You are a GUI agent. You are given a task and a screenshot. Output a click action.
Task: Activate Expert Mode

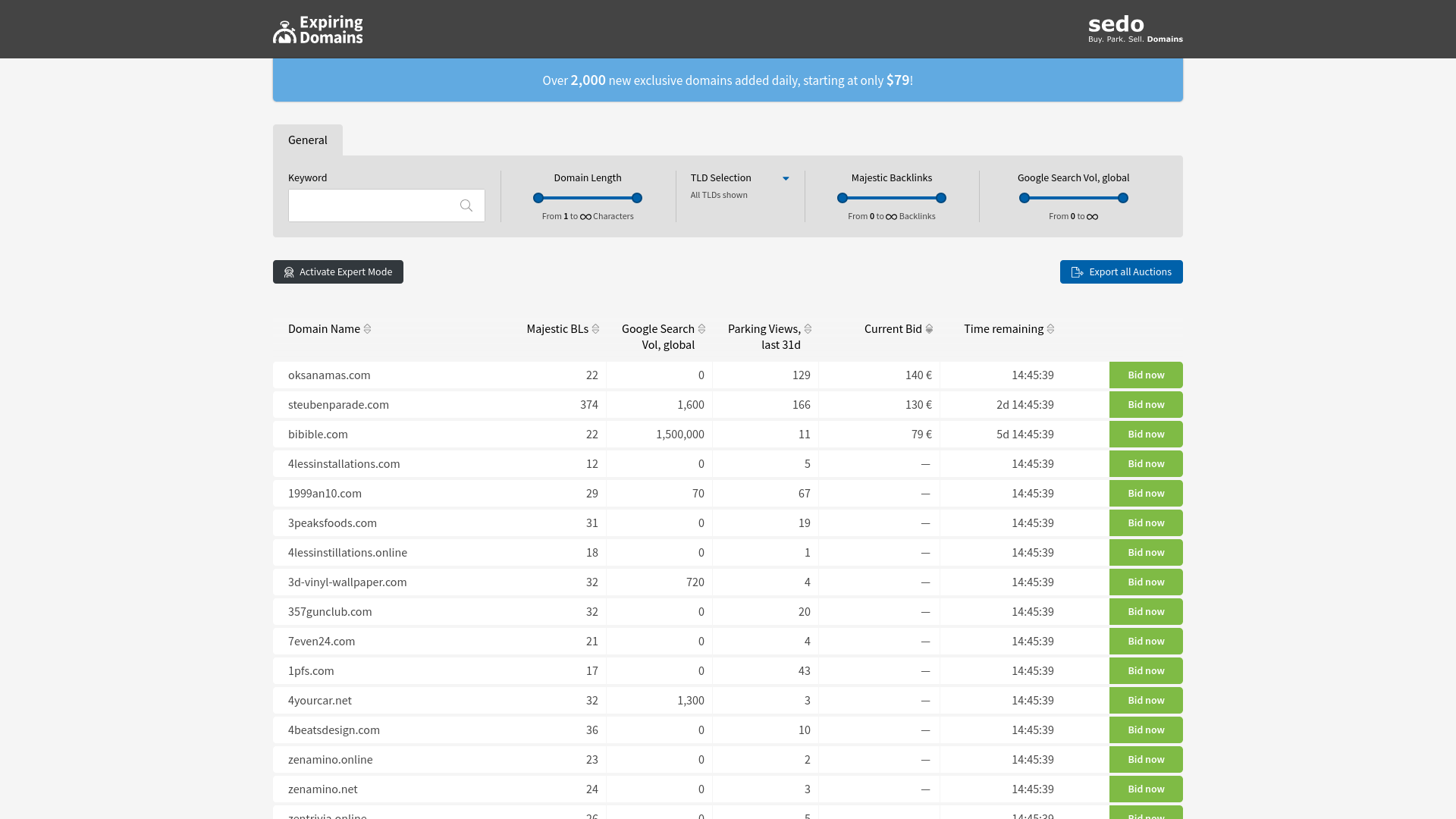point(338,271)
